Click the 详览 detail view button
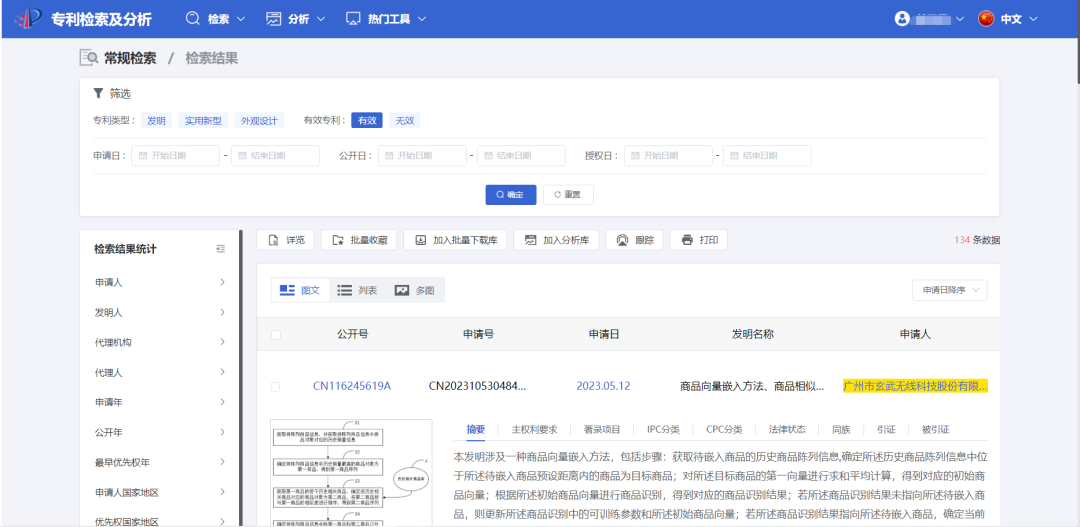Screen dimensions: 1080x527 tap(286, 240)
